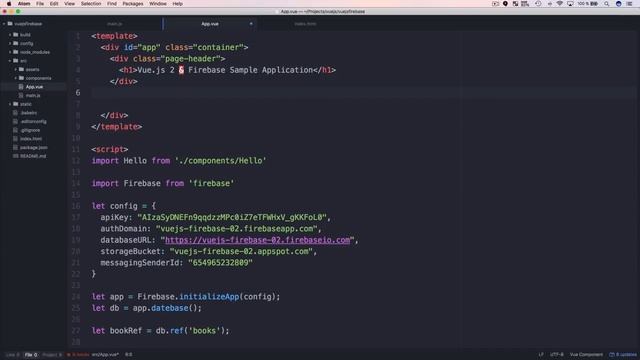Select App.vue in the tree view

pyautogui.click(x=34, y=87)
